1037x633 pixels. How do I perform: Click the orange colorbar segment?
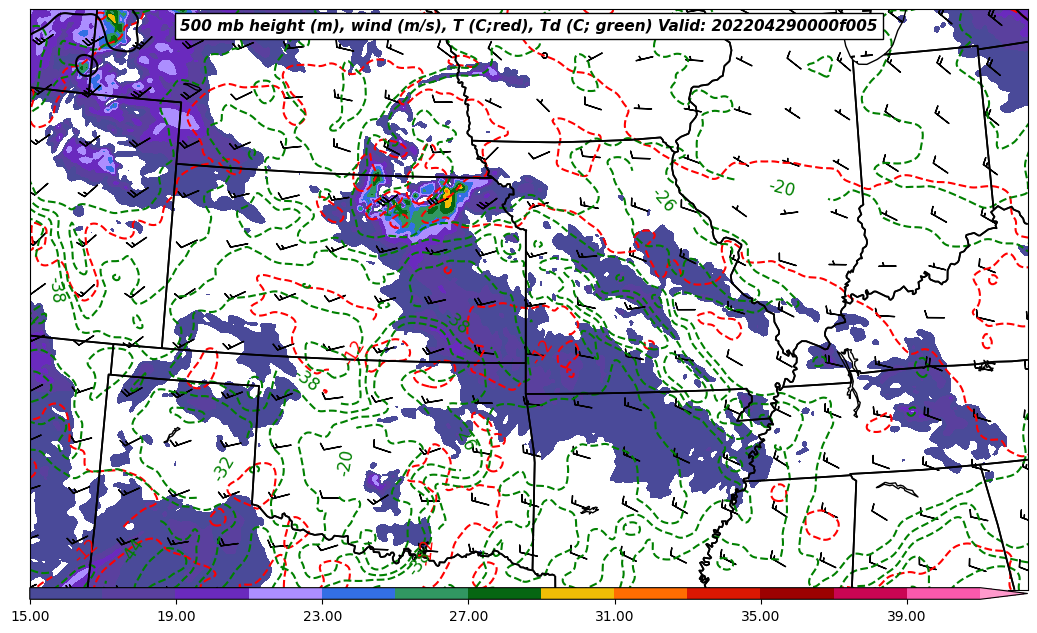pyautogui.click(x=650, y=593)
